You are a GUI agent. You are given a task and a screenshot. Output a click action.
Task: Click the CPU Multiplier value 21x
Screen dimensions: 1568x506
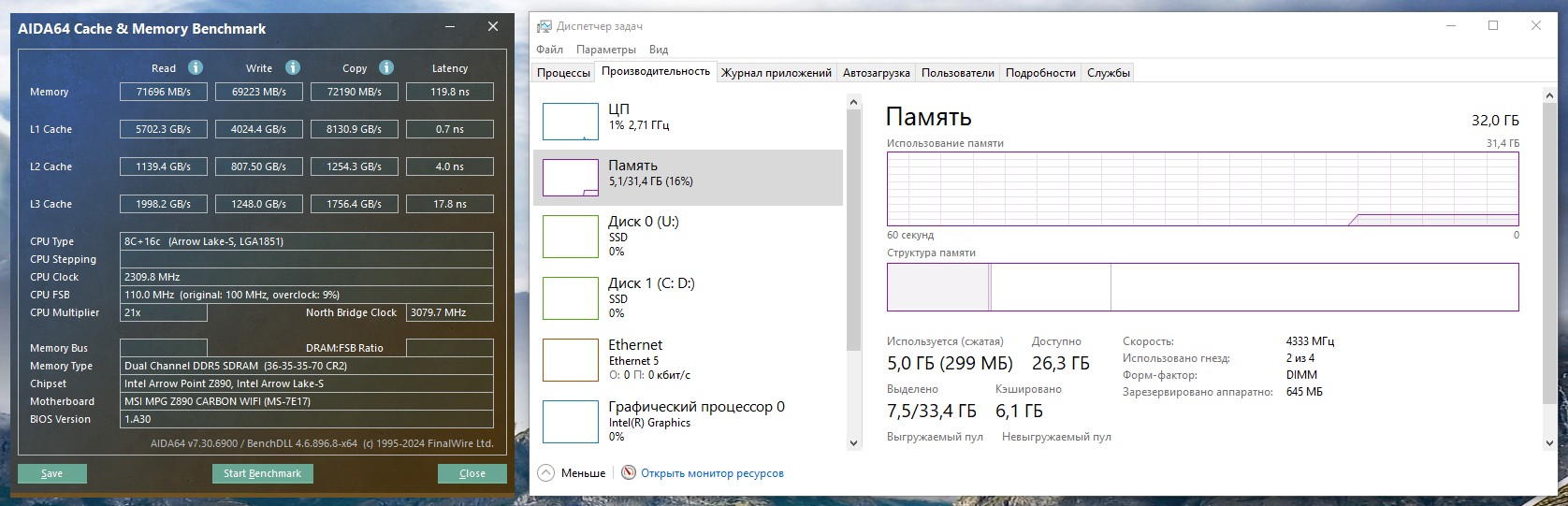tap(164, 312)
